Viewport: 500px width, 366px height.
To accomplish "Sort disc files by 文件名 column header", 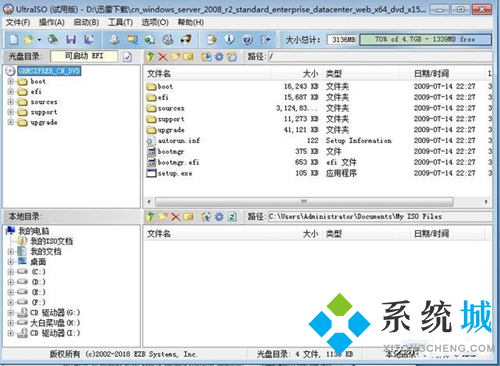I will [x=207, y=74].
